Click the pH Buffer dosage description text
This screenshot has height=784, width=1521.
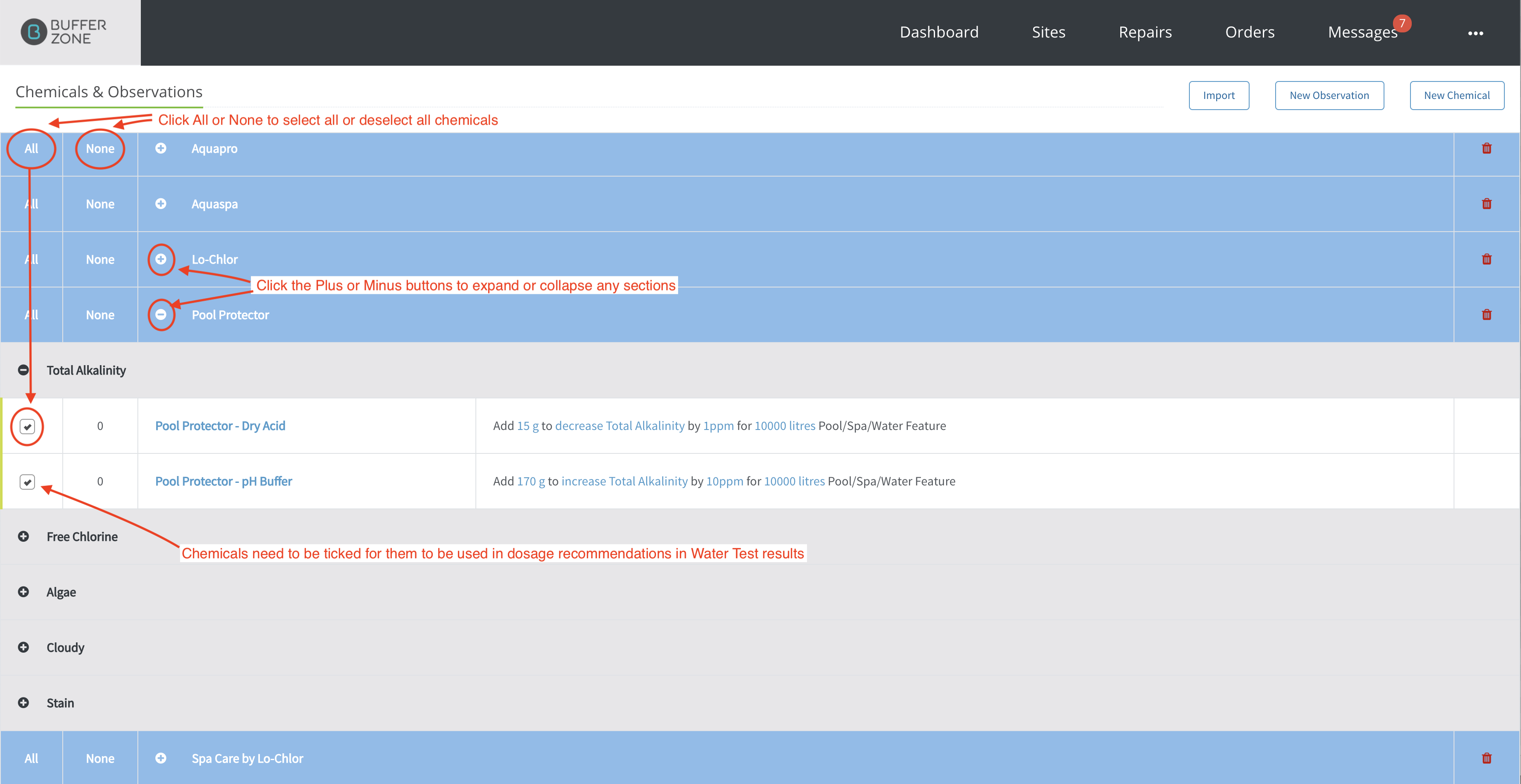coord(724,482)
